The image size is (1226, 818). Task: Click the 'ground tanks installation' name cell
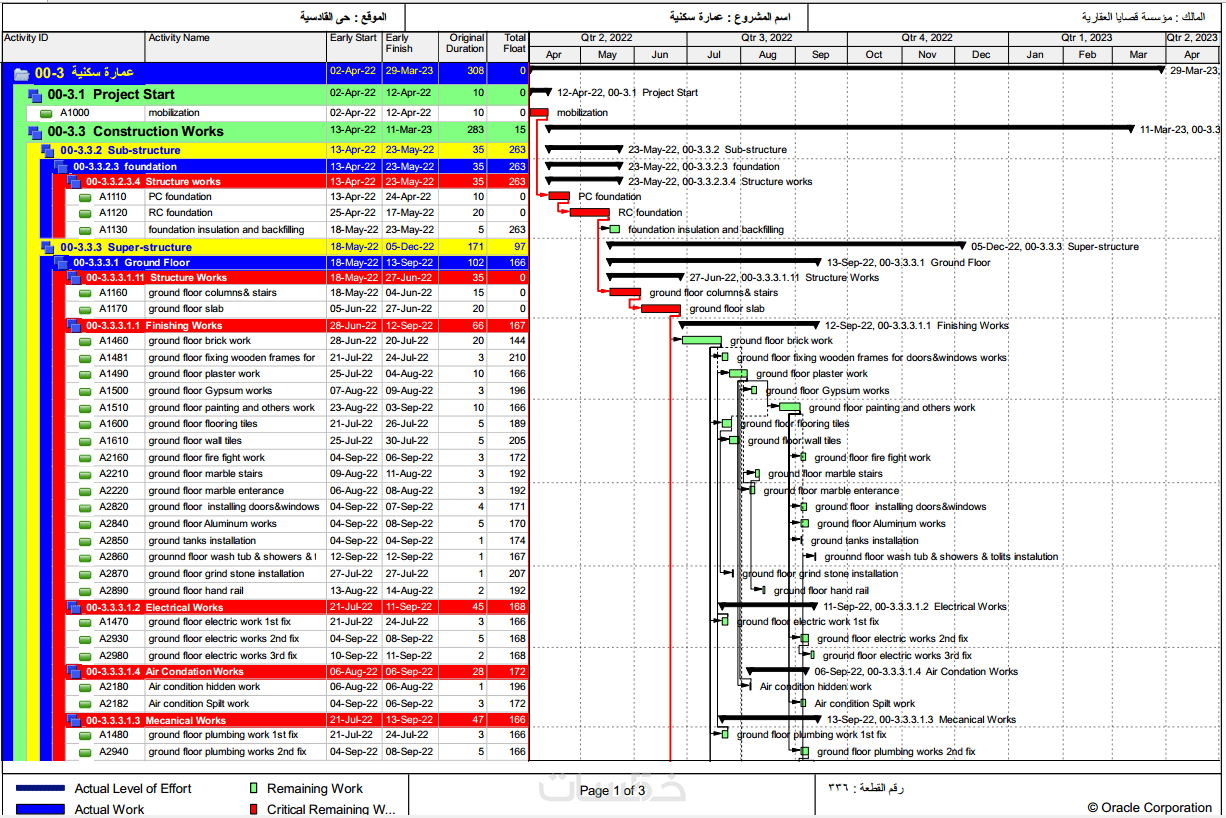coord(236,541)
